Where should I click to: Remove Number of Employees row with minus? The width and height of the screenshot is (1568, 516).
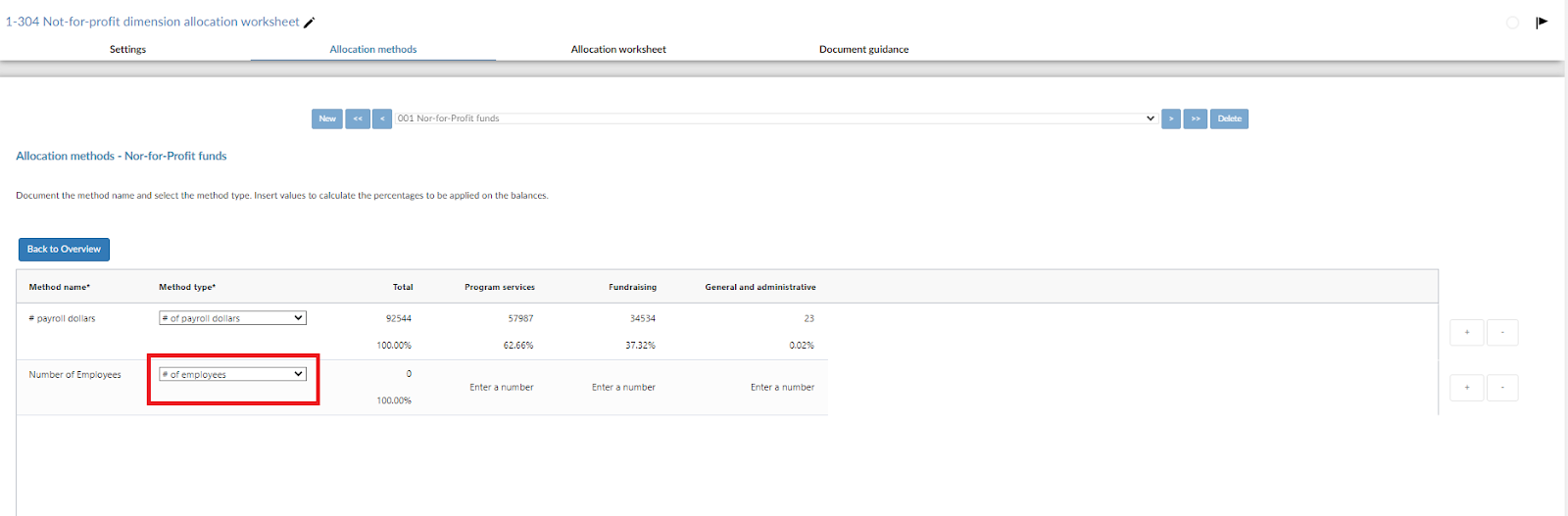pos(1502,388)
